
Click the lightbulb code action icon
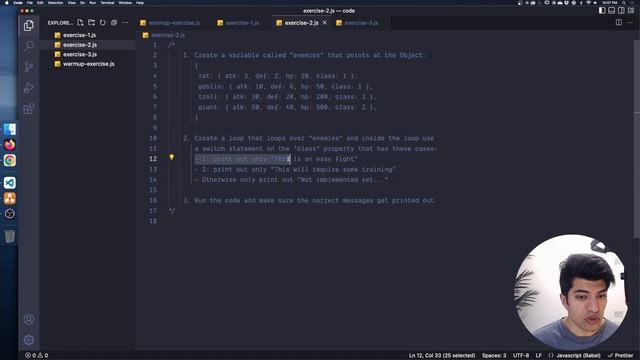[171, 157]
